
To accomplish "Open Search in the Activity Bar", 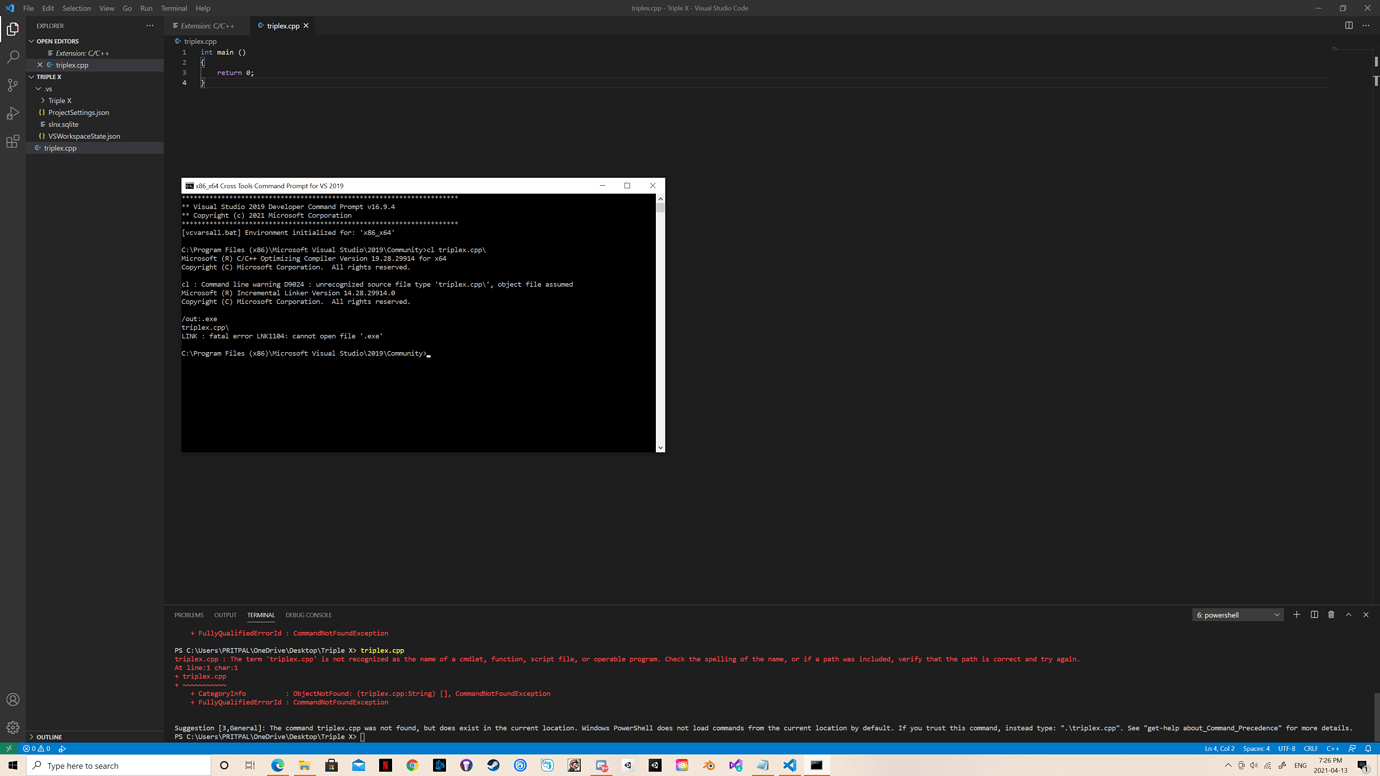I will click(x=13, y=57).
